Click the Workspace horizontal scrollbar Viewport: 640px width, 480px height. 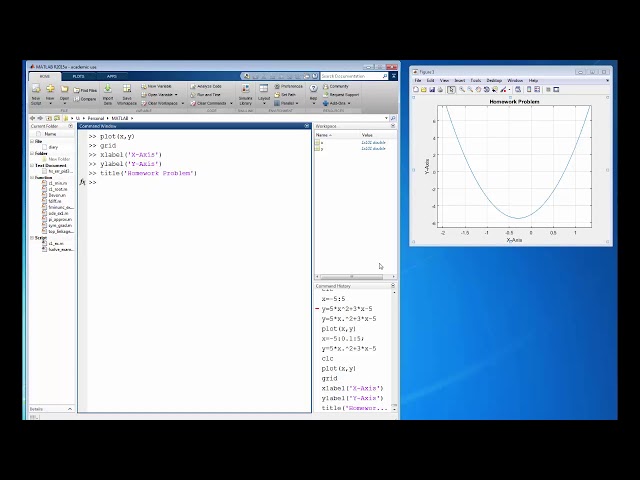coord(352,276)
